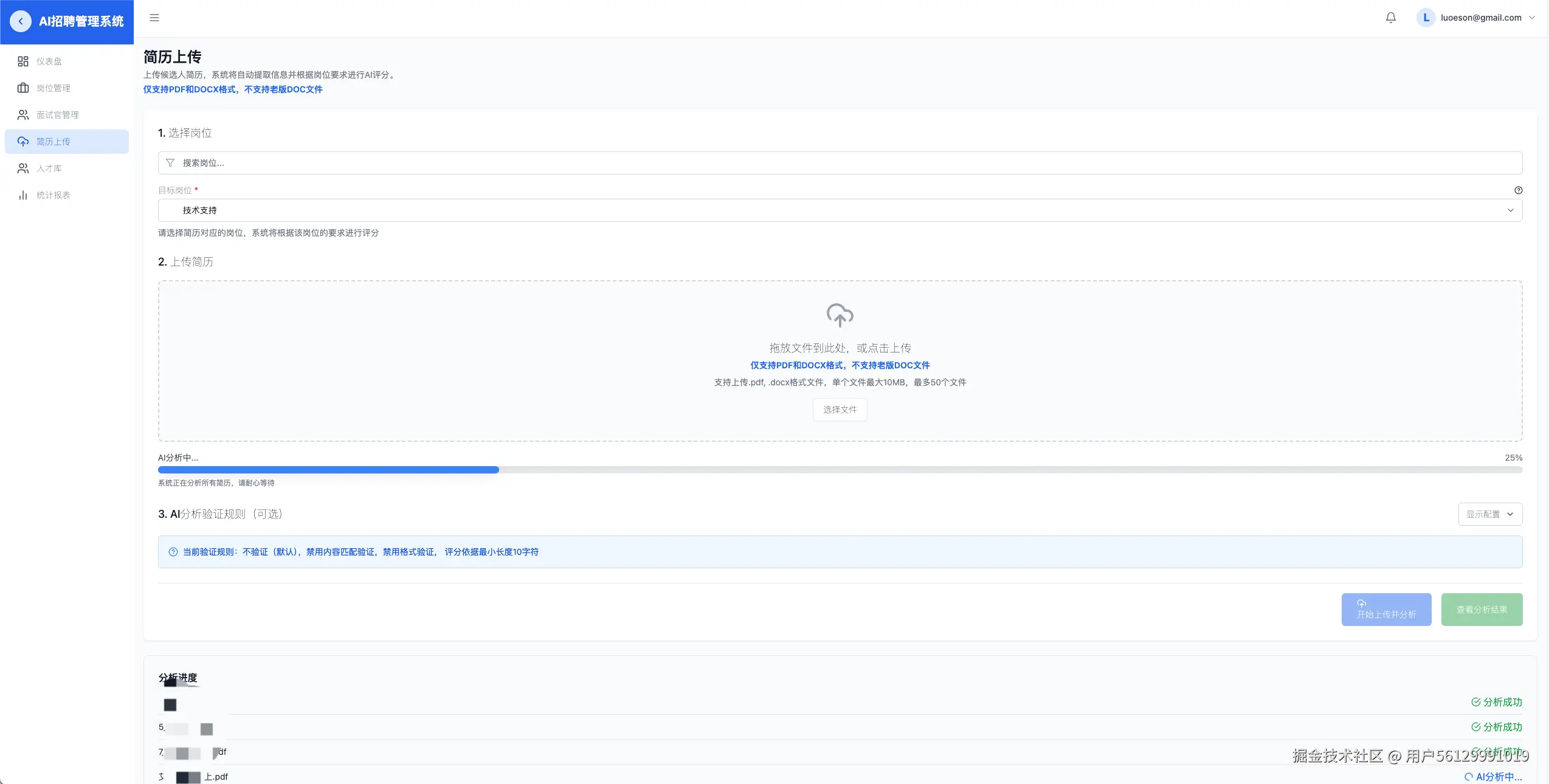The height and width of the screenshot is (784, 1549).
Task: Click the AI分析中 progress bar
Action: pyautogui.click(x=840, y=470)
